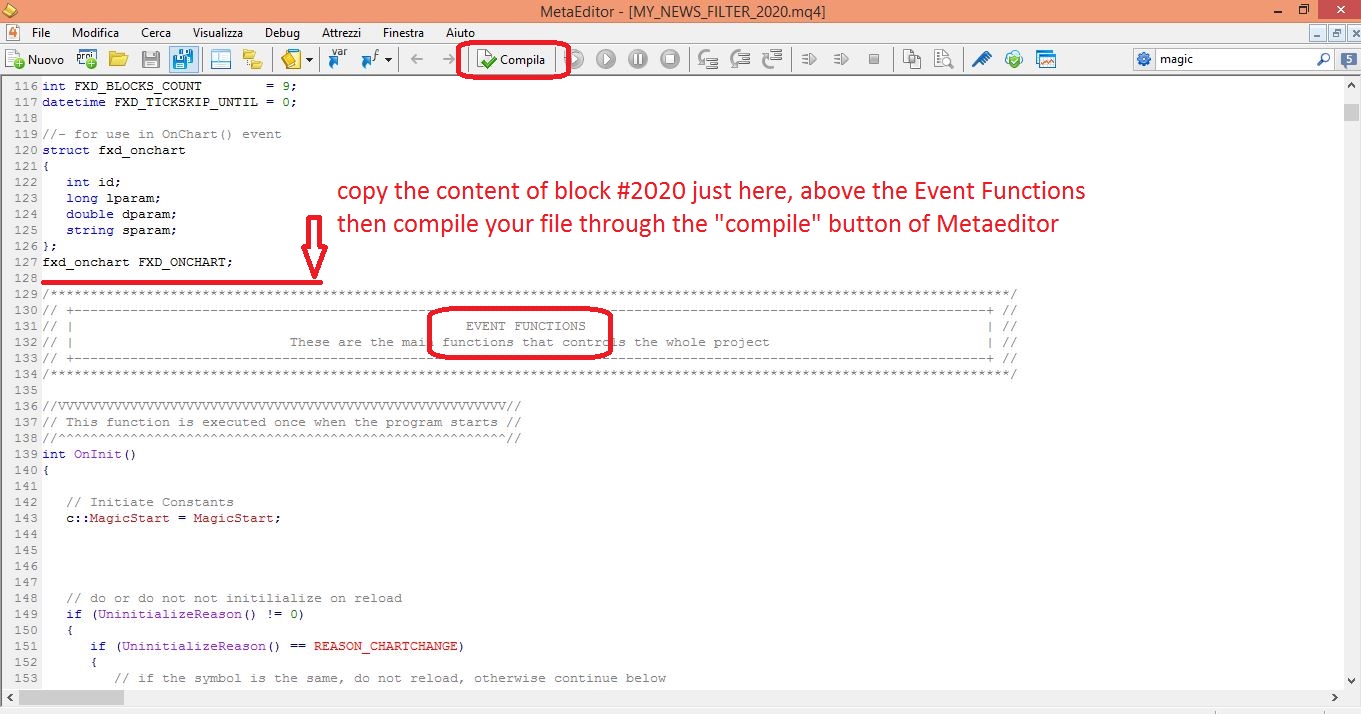Click the first profiling arrow icon
This screenshot has height=714, width=1361.
coord(810,60)
